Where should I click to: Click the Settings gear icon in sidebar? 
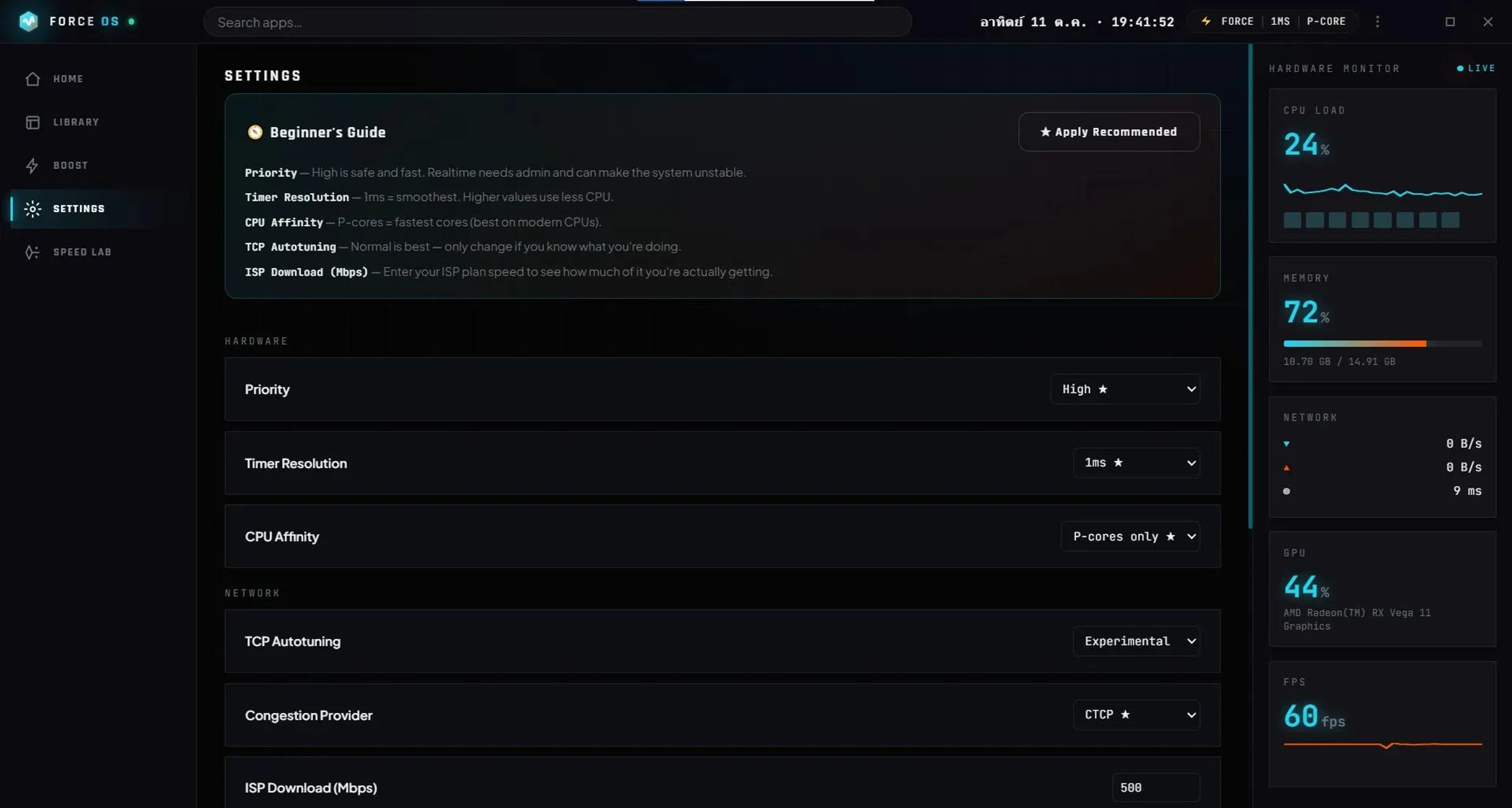tap(32, 208)
